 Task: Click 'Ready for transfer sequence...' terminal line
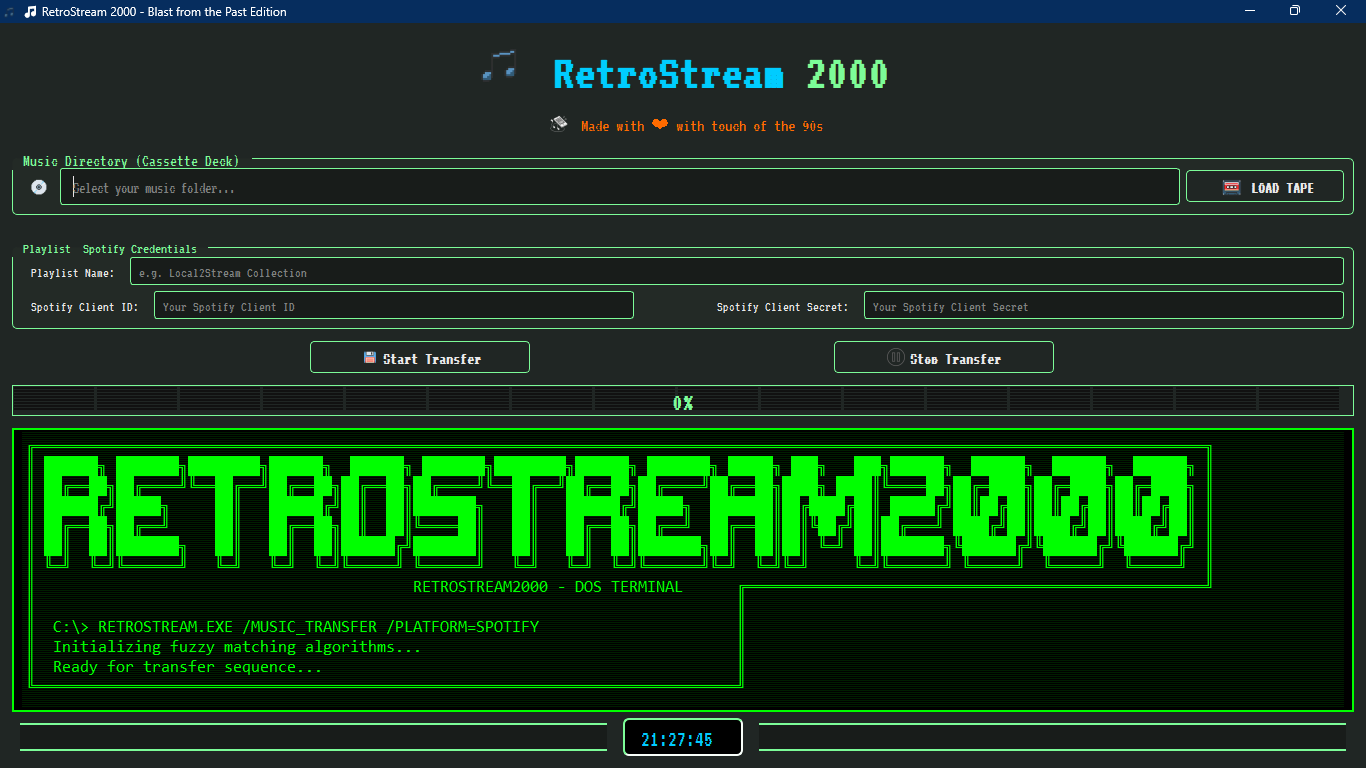188,667
